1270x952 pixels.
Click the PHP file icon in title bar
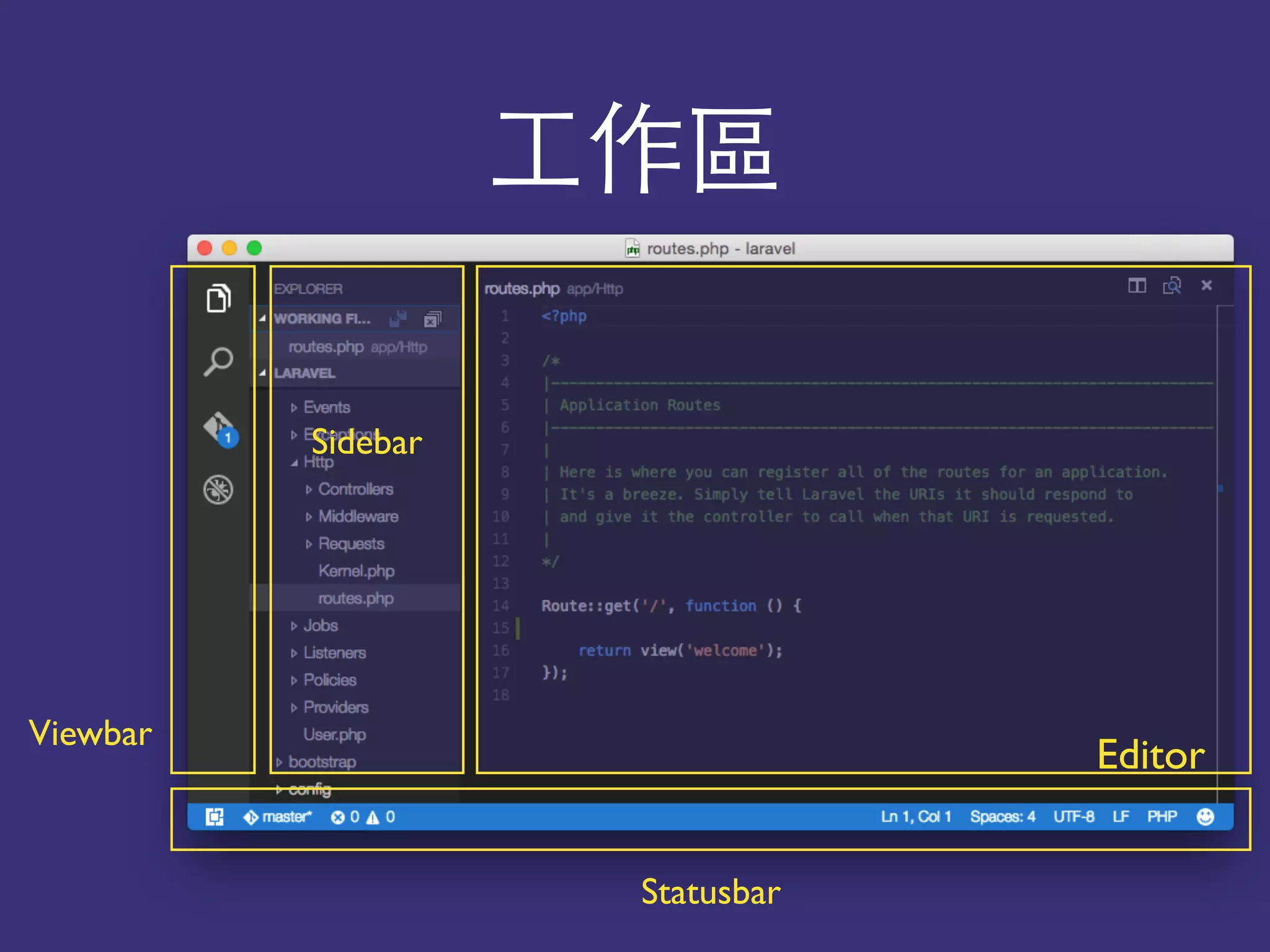click(x=632, y=249)
